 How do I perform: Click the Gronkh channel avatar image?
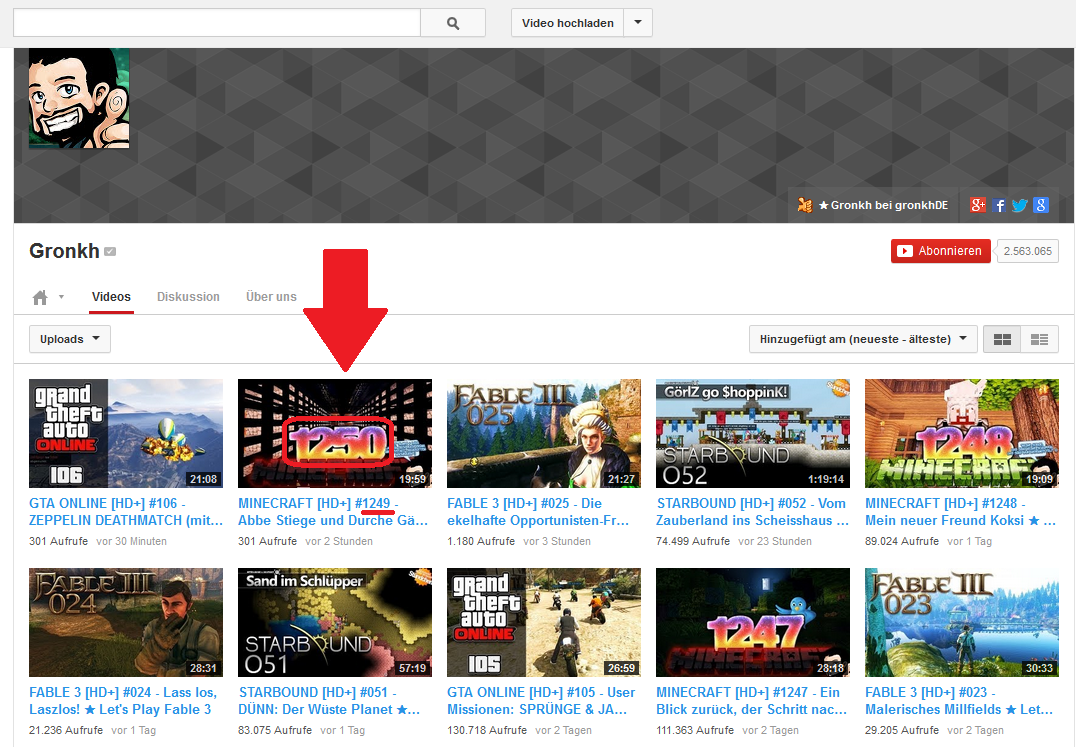point(79,98)
